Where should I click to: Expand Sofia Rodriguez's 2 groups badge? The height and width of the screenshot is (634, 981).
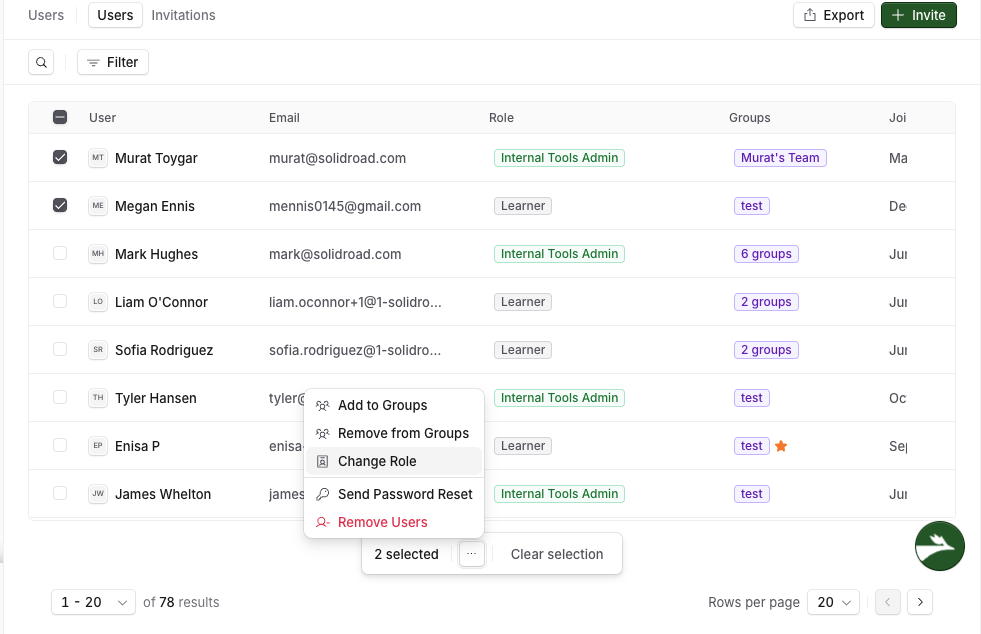point(766,350)
